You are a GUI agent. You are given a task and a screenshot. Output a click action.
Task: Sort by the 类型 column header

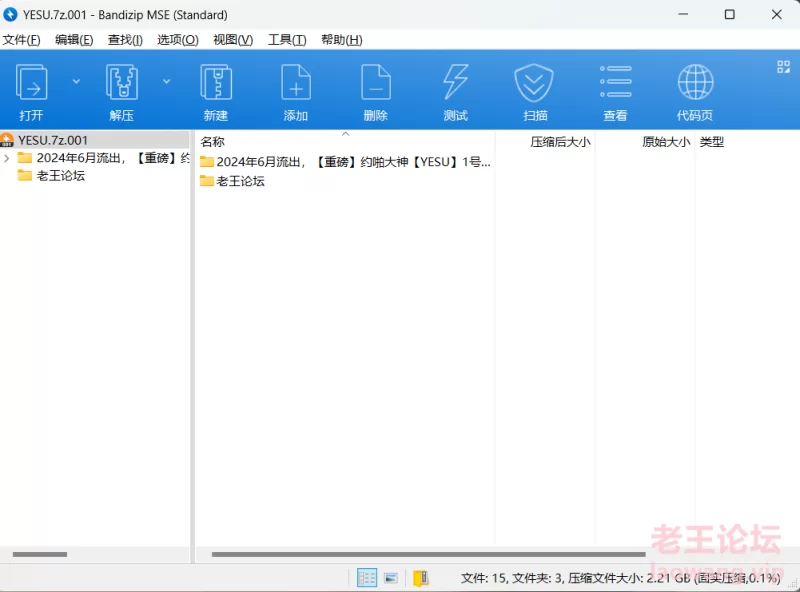click(712, 142)
